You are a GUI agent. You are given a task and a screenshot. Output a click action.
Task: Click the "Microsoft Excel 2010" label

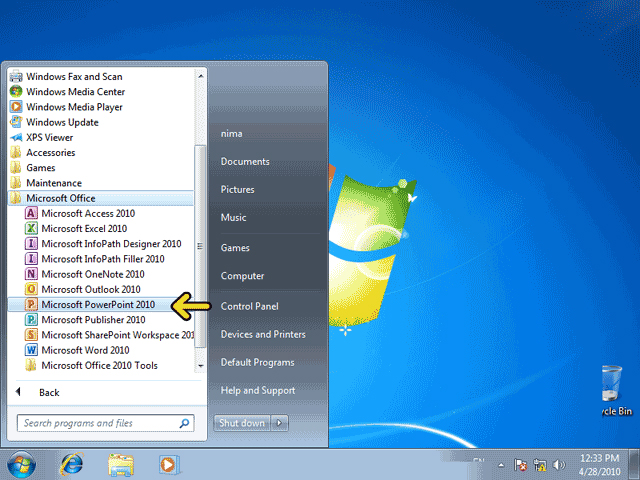[x=84, y=228]
